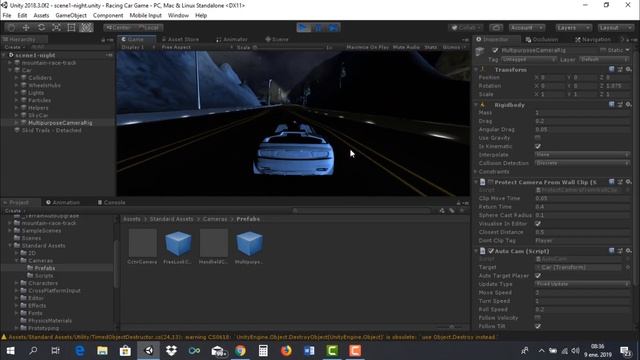Toggle MultipurposeCameraRig active checkbox

(495, 50)
